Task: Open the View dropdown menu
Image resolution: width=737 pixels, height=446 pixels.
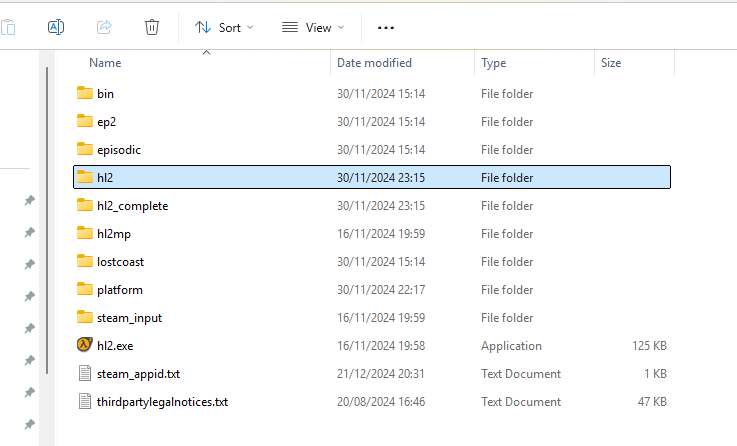Action: click(x=313, y=27)
